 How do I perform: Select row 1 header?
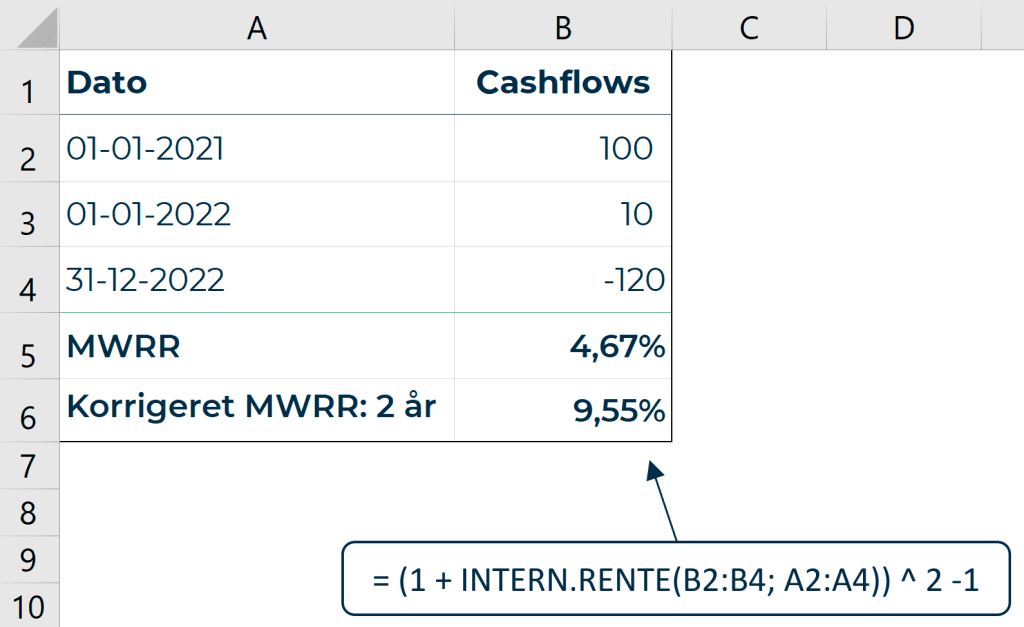click(29, 82)
